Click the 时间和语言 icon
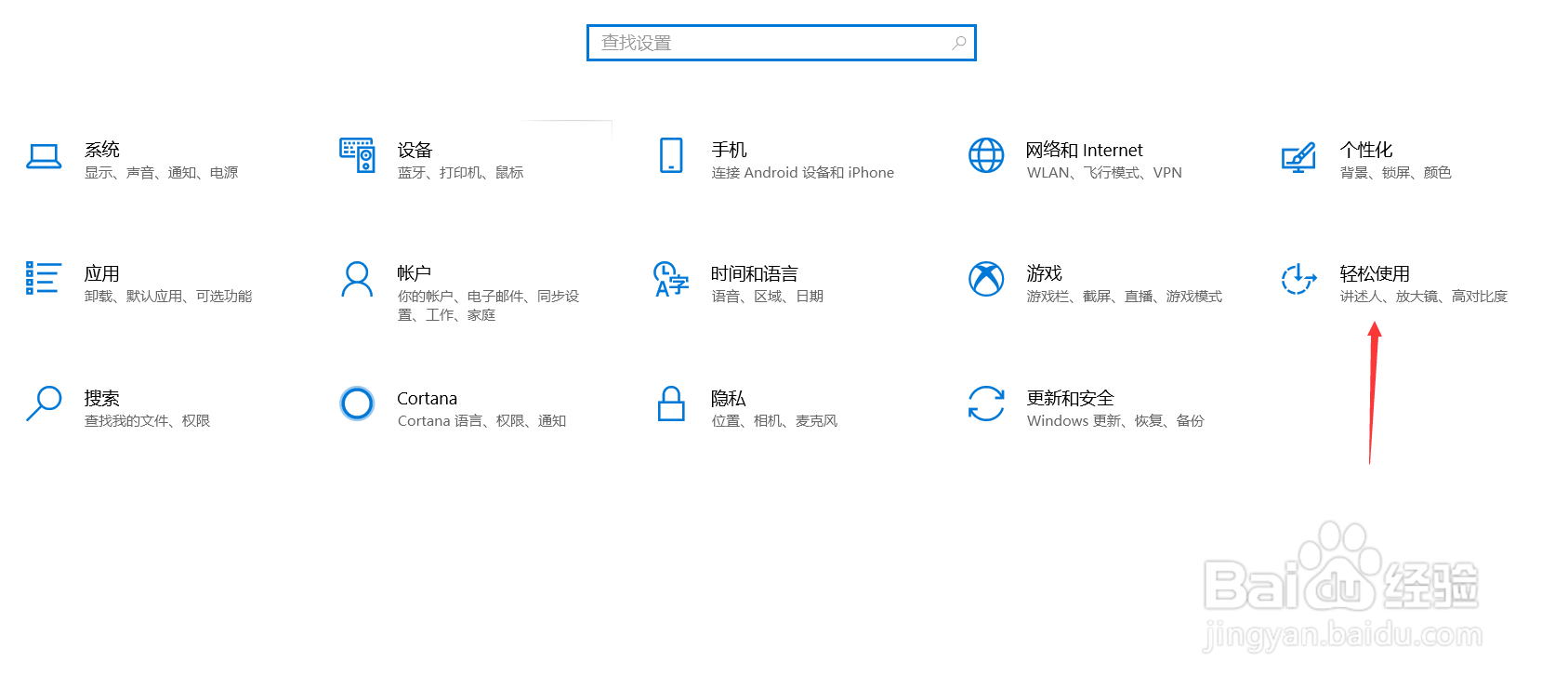The width and height of the screenshot is (1568, 688). 671,279
